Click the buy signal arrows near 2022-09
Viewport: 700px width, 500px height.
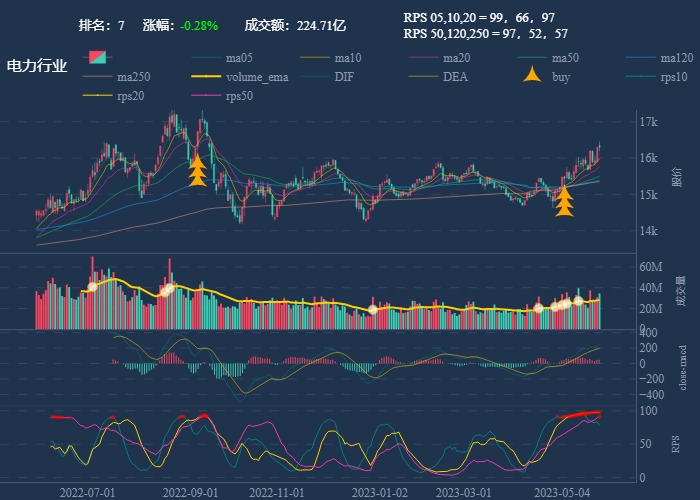point(198,171)
